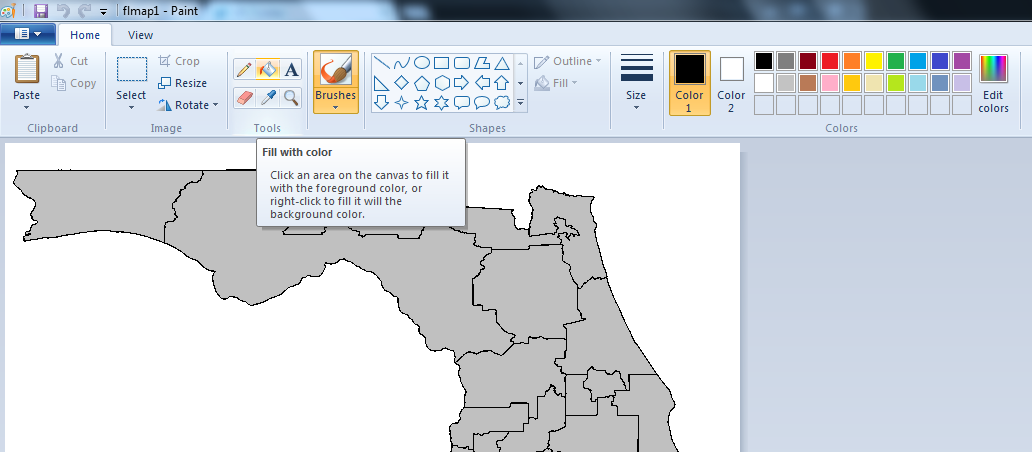Screen dimensions: 1032x452
Task: Choose the Rectangle shape
Action: coord(442,63)
